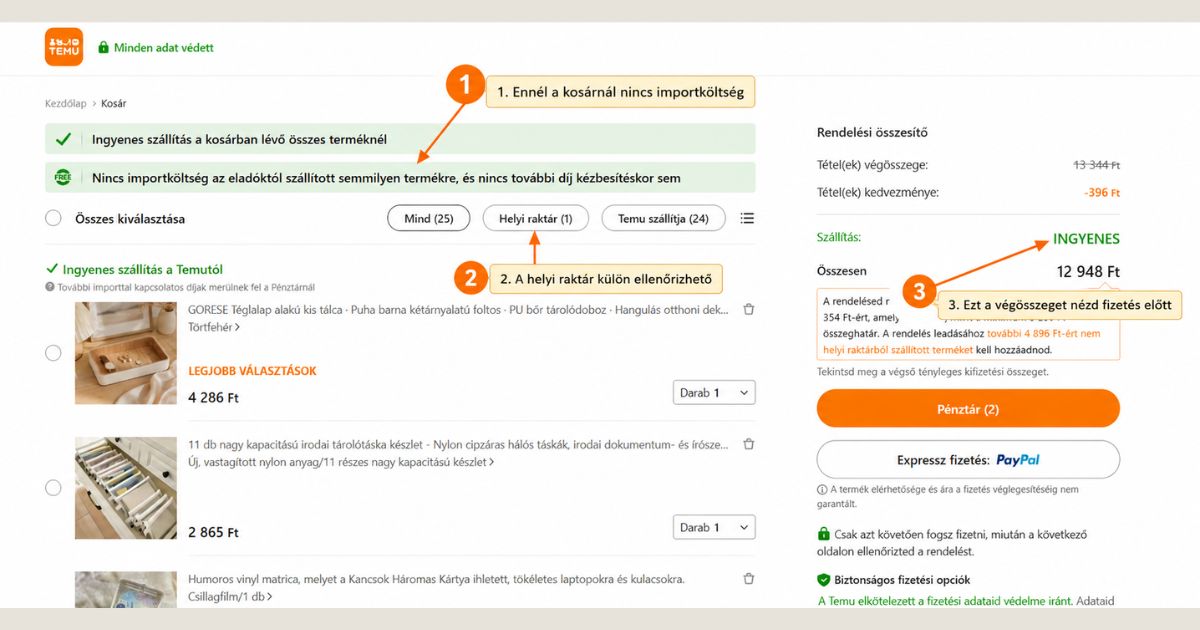This screenshot has height=630, width=1200.
Task: Select the GORESE tray product radio button
Action: (54, 353)
